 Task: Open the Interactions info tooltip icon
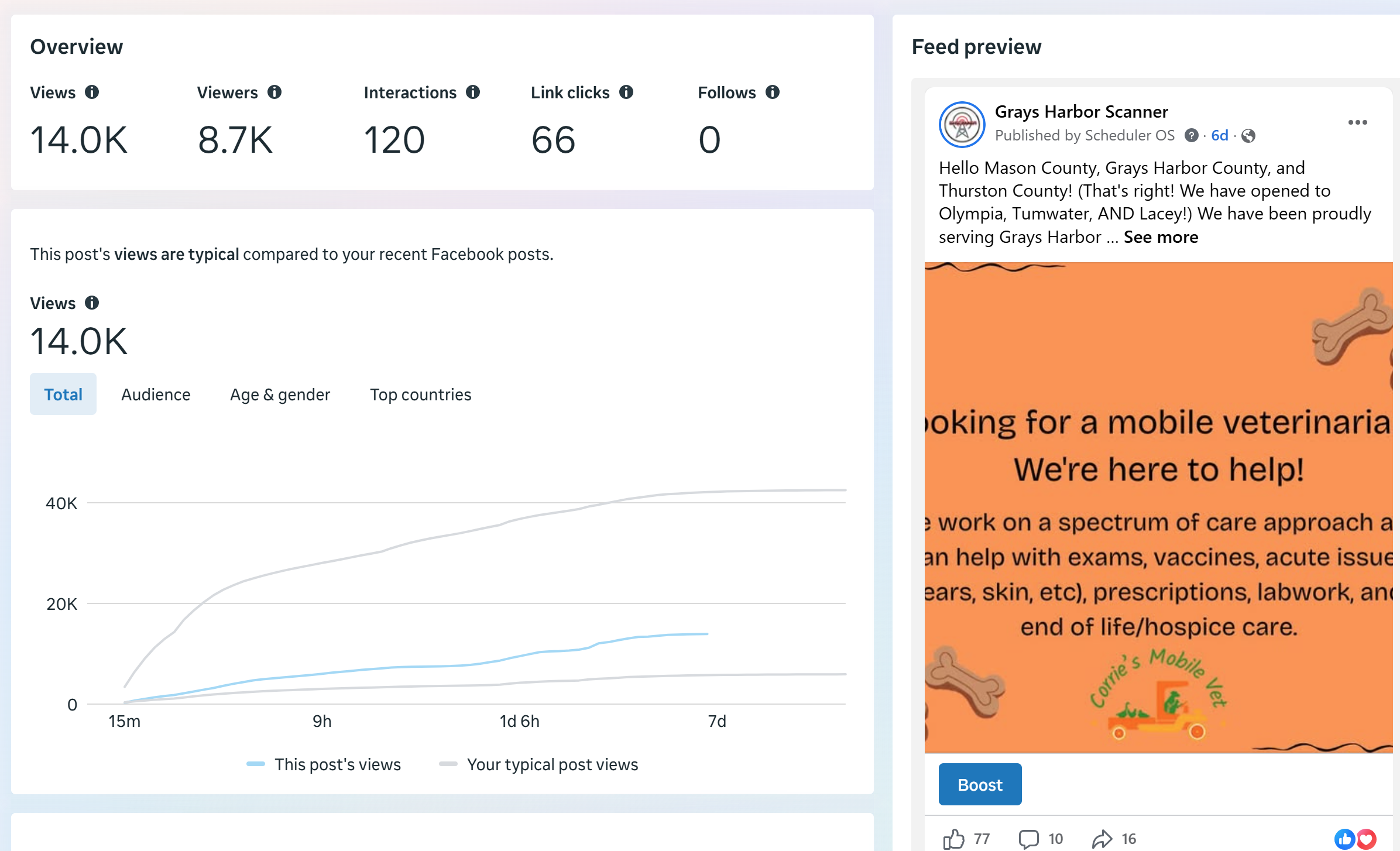(x=473, y=92)
